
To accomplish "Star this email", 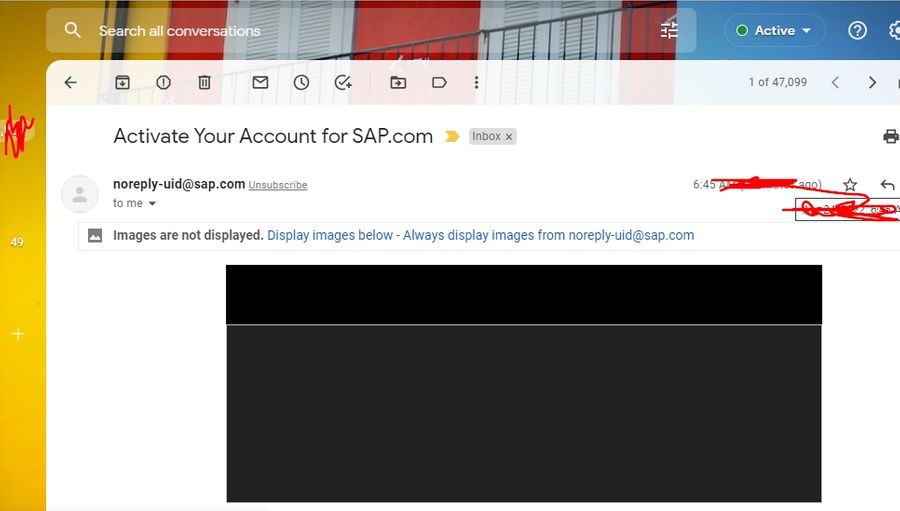I will coord(850,185).
